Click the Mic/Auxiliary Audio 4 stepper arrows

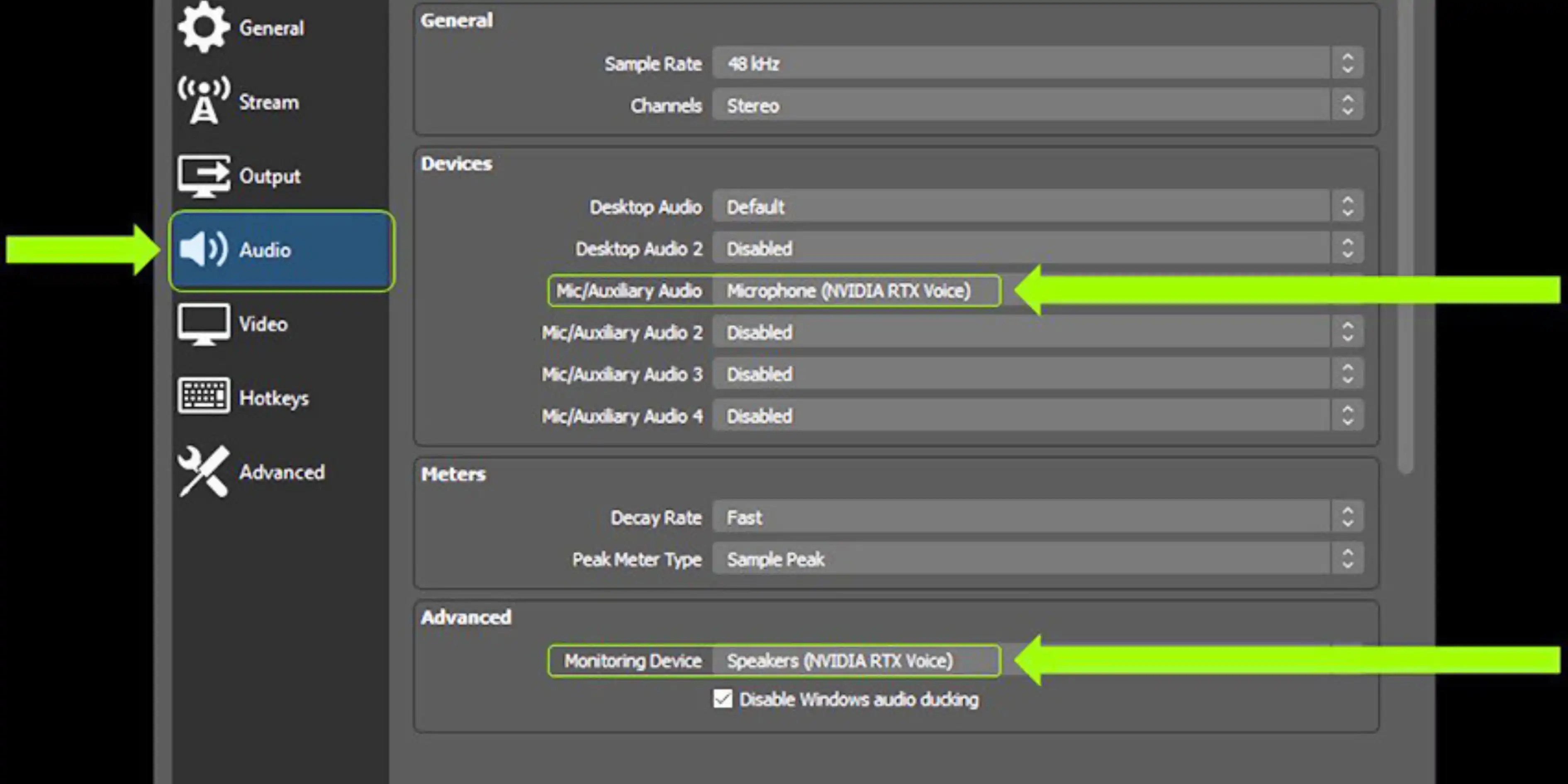pos(1347,416)
